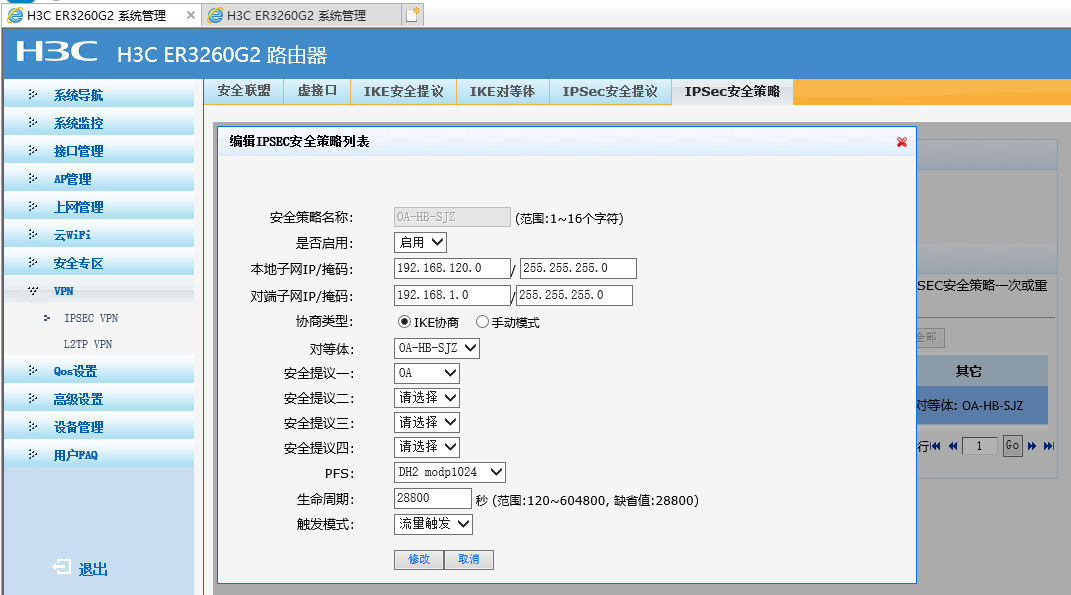Expand 用户FAQ menu
Viewport: 1071px width, 595px height.
coord(99,455)
